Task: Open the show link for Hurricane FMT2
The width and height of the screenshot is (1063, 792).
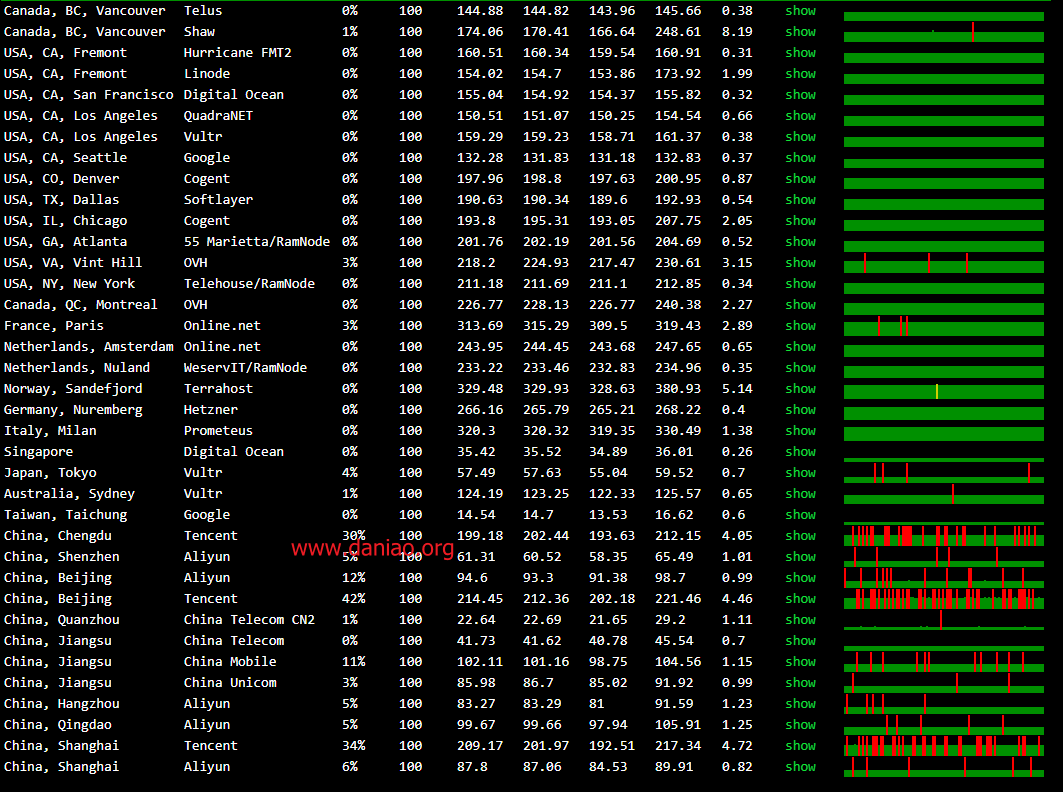Action: point(800,53)
